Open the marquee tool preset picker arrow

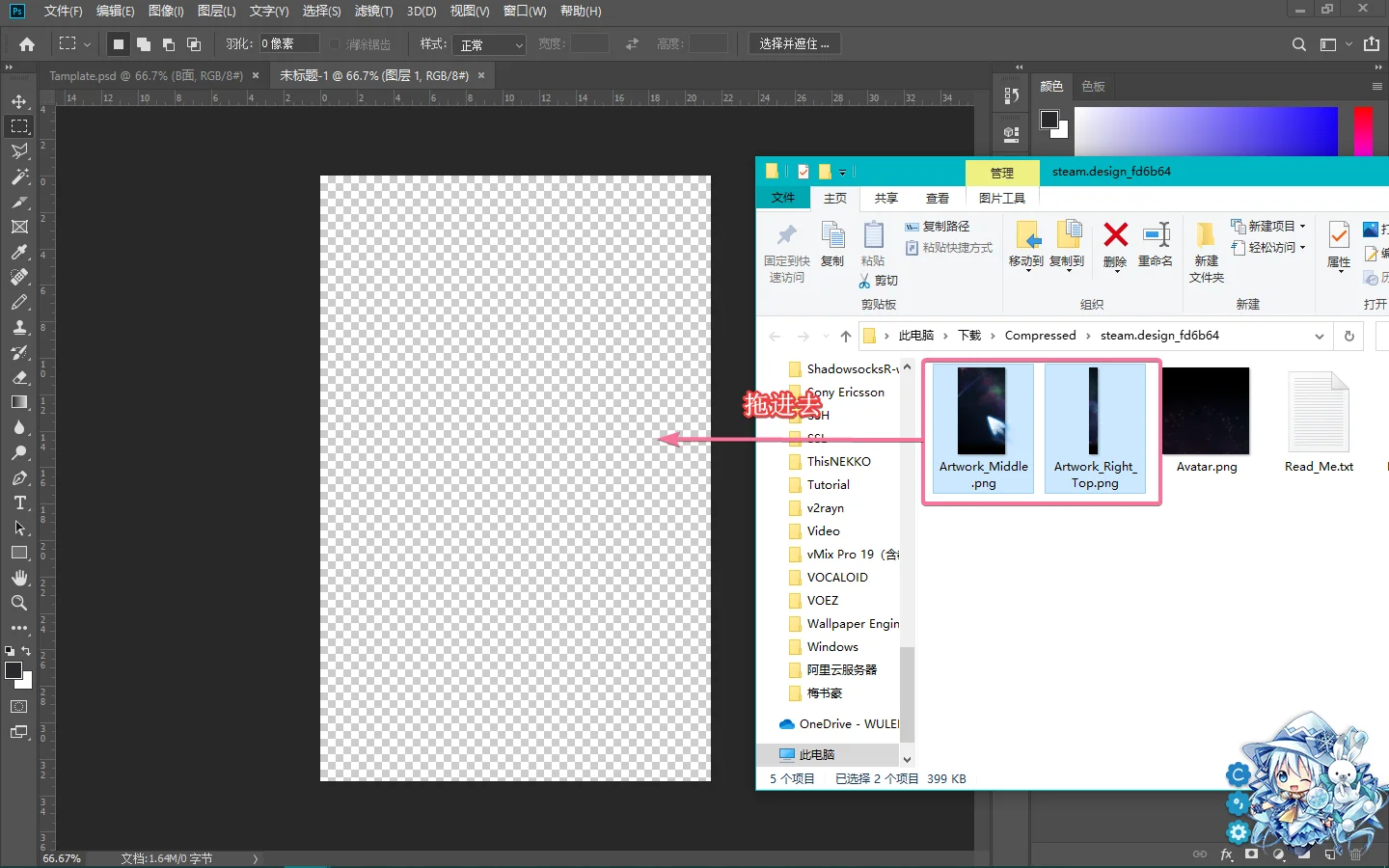click(x=87, y=44)
